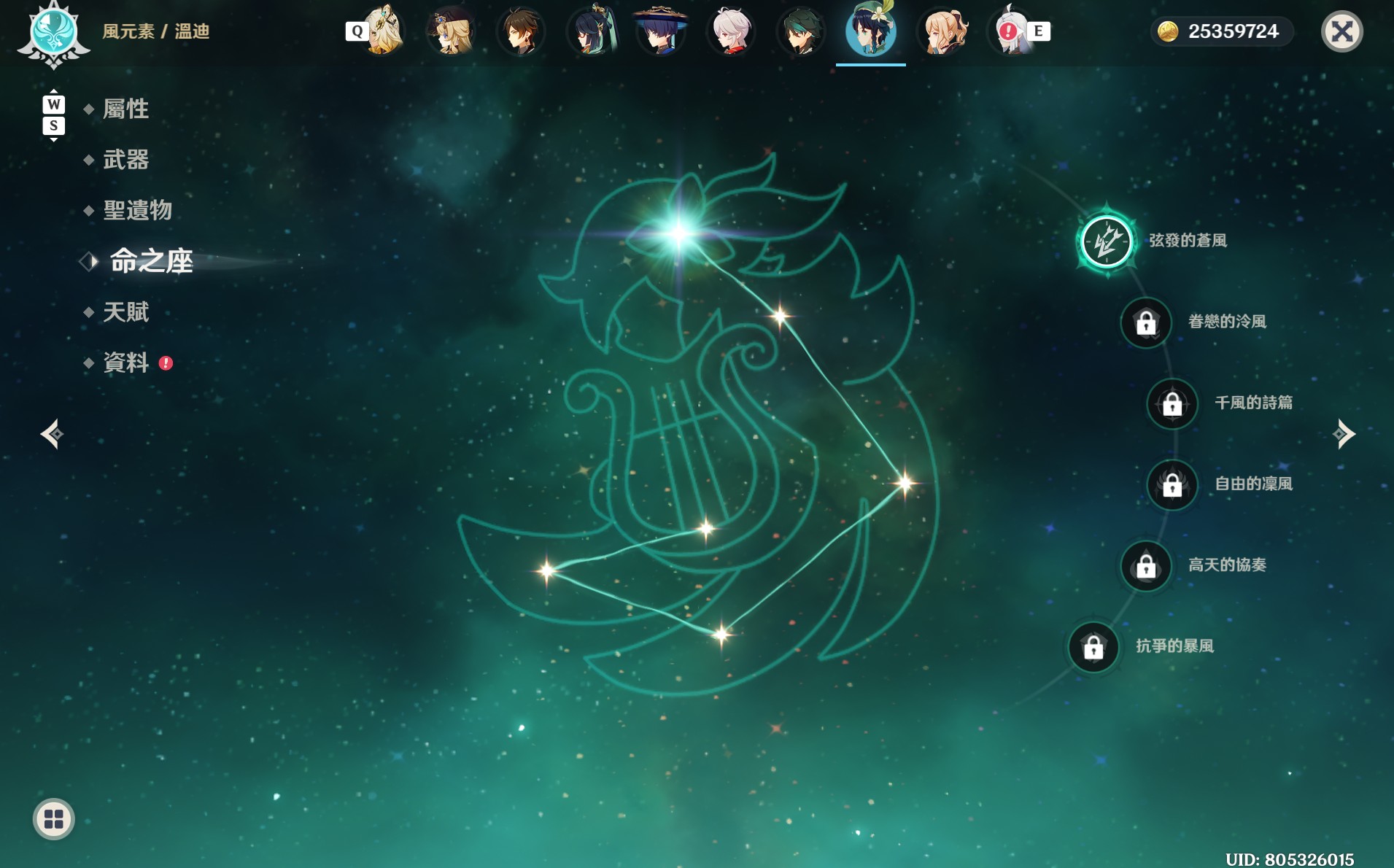Click the 抗爭的暴風 label
Screen dimensions: 1394x868
[x=1174, y=646]
